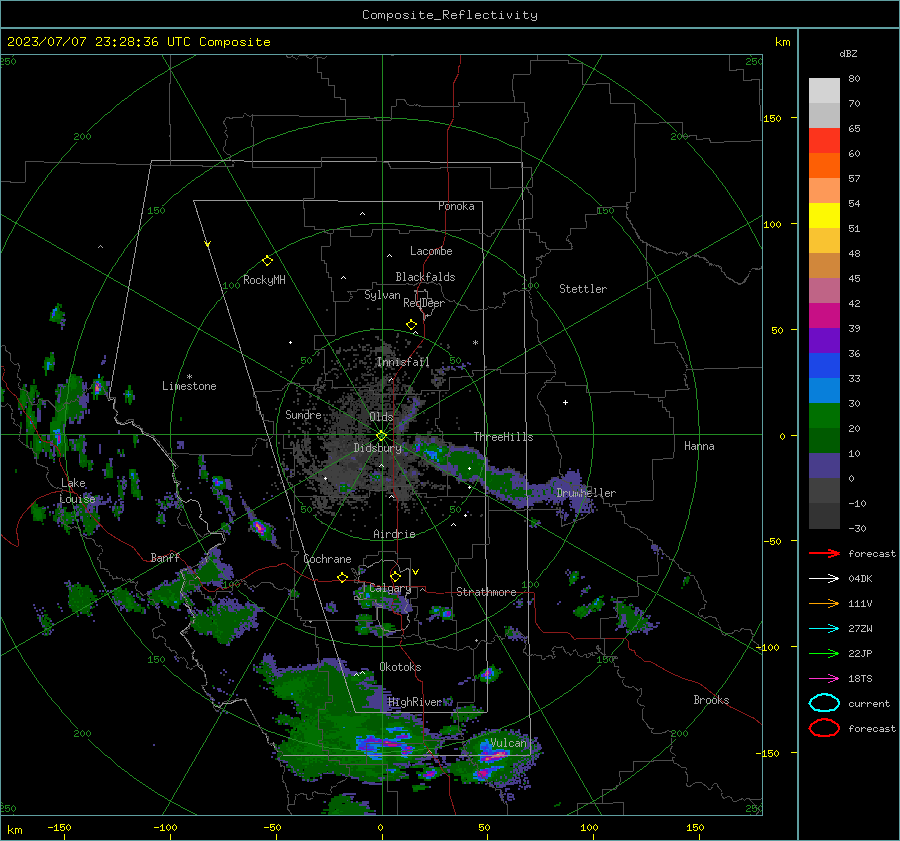Click the current legend label

tap(869, 703)
